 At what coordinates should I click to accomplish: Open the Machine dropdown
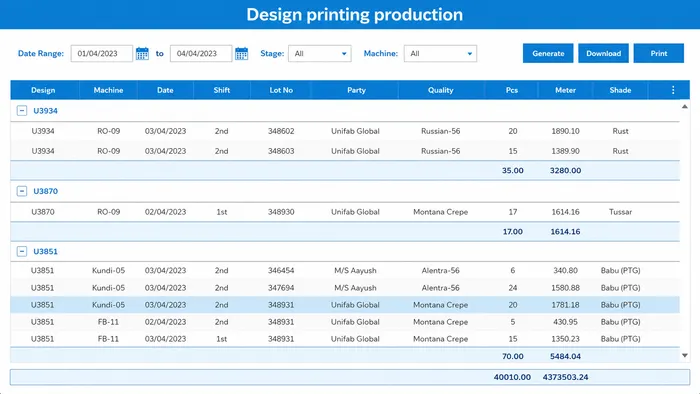(440, 54)
